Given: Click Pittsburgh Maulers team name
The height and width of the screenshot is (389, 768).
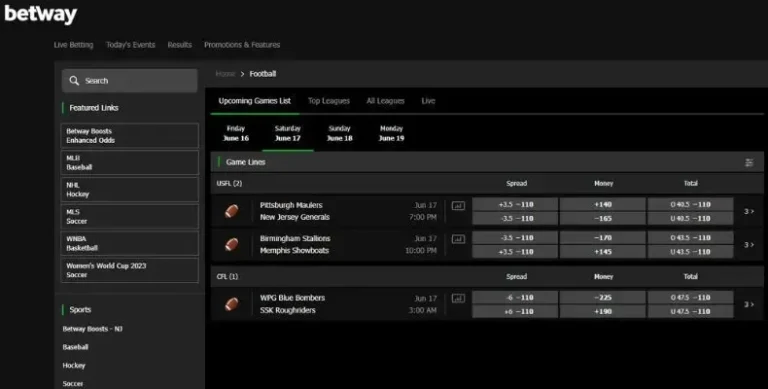Looking at the screenshot, I should [x=291, y=205].
